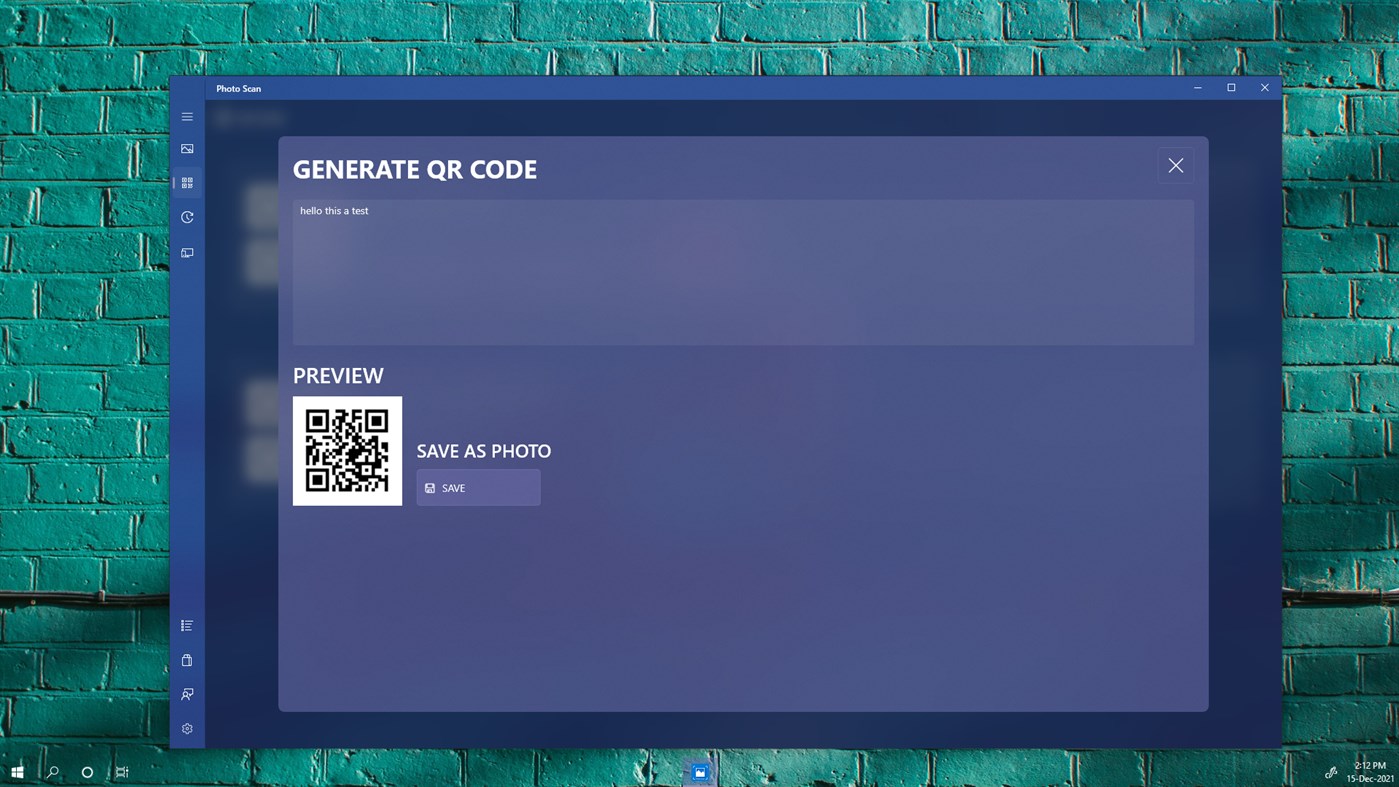Screen dimensions: 1399x787
Task: Open the results list icon
Action: (x=187, y=625)
